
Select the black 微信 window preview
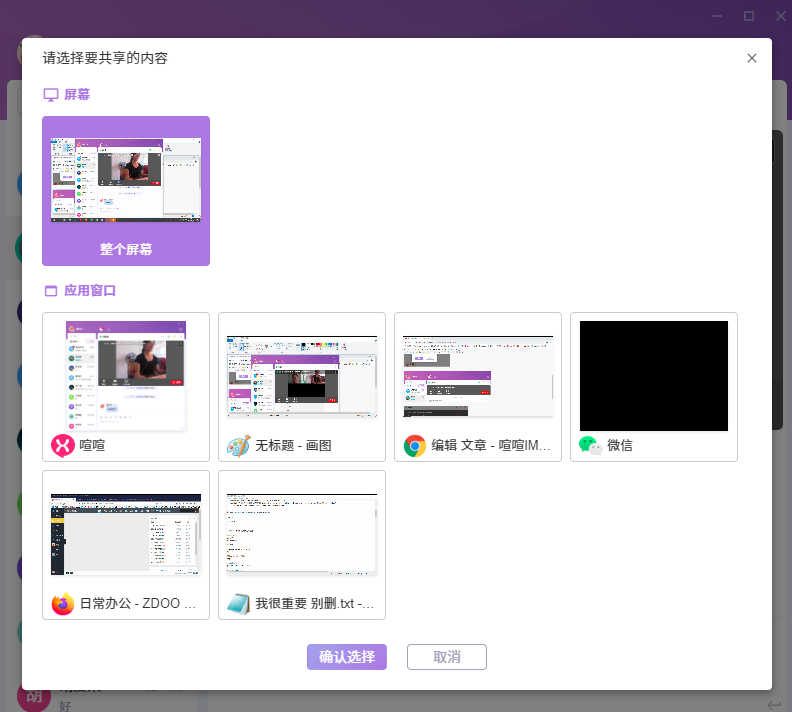654,375
